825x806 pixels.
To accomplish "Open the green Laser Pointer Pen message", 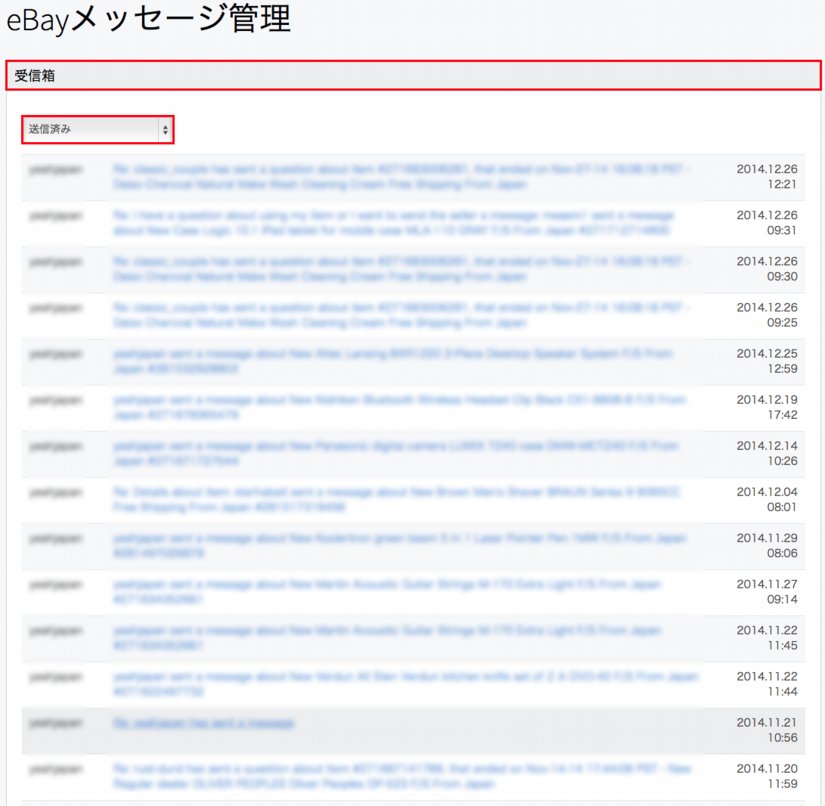I will coord(400,545).
